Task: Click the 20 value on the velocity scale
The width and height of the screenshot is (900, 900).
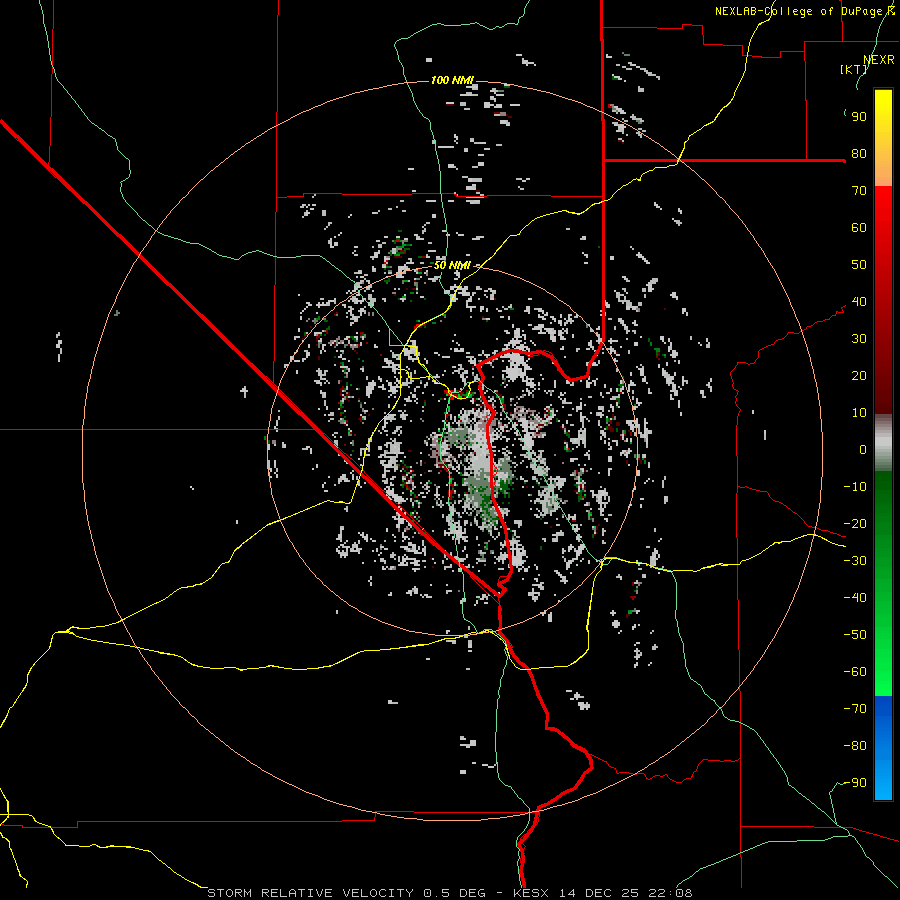Action: tap(859, 376)
